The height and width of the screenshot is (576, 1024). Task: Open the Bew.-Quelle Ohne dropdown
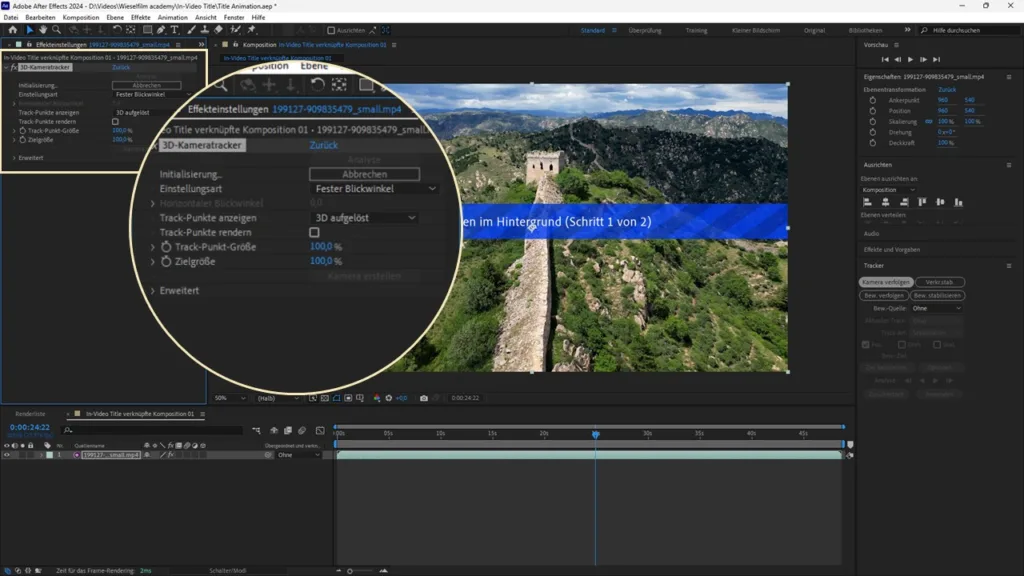936,308
